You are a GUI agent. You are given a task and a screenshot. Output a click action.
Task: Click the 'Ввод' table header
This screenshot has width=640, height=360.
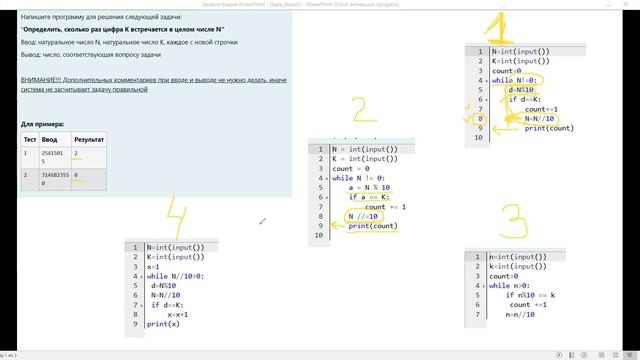pyautogui.click(x=49, y=140)
